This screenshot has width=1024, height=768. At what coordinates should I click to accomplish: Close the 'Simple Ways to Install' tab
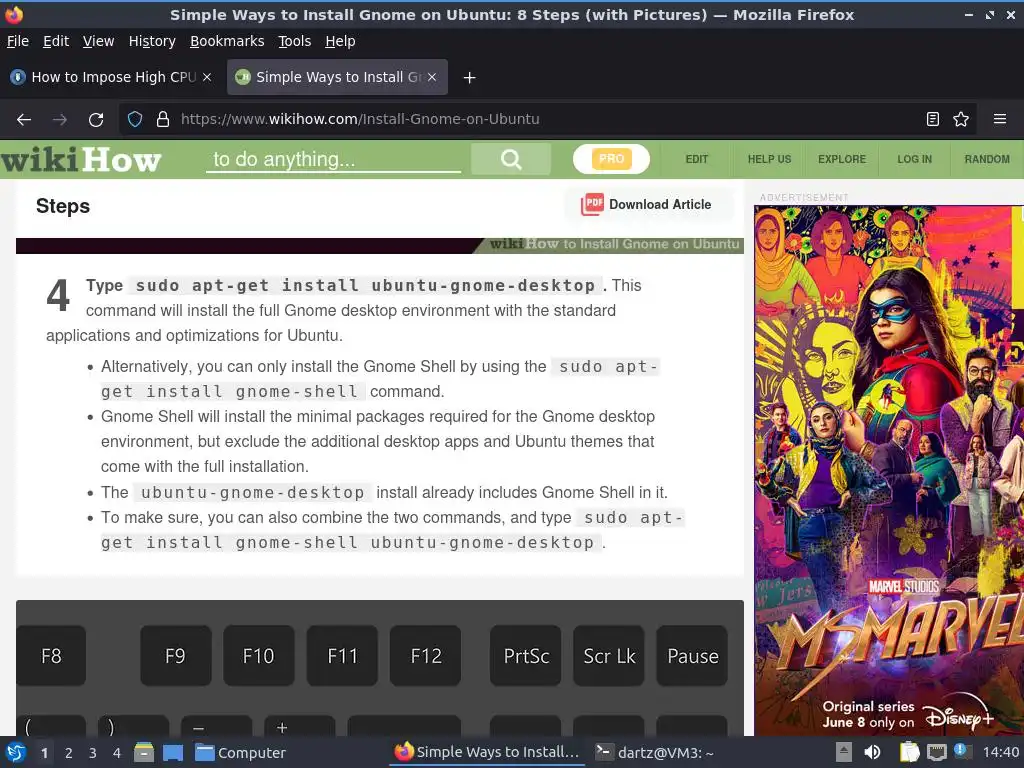coord(432,77)
